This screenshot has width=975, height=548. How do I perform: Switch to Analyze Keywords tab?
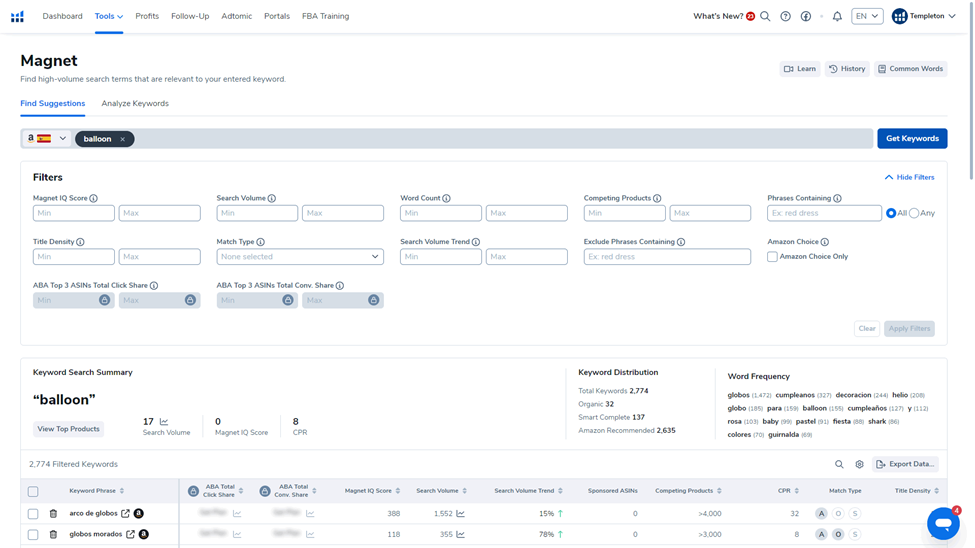click(x=135, y=104)
